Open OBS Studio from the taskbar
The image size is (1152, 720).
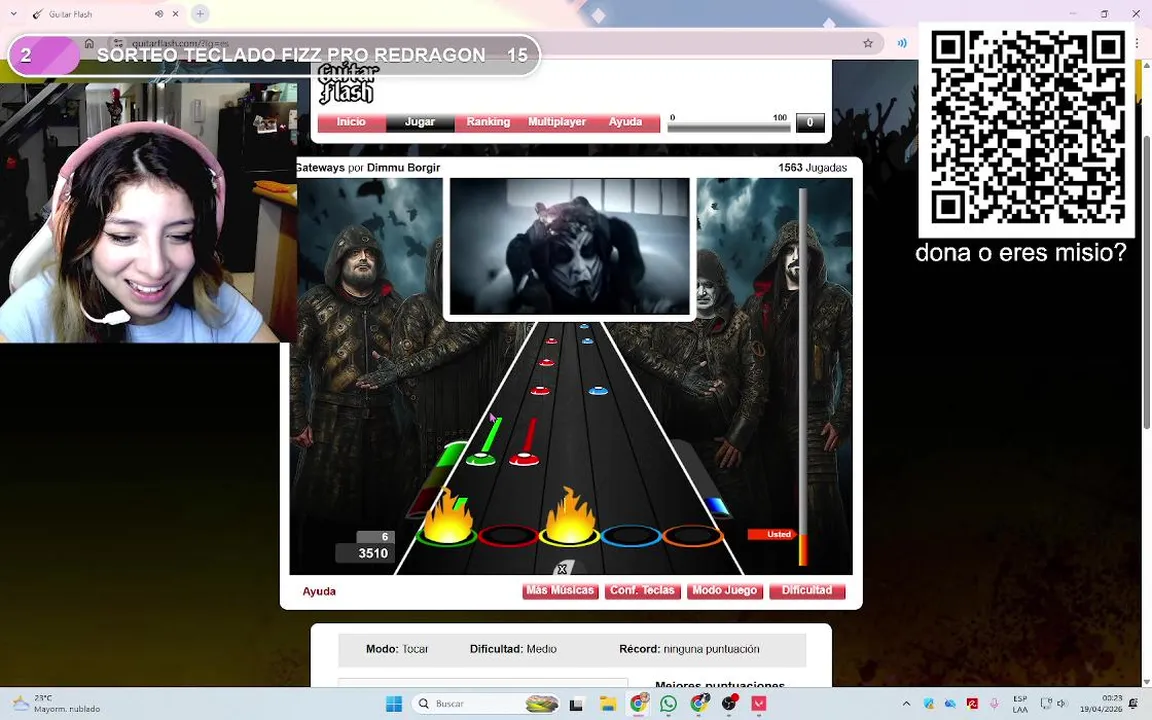[729, 704]
